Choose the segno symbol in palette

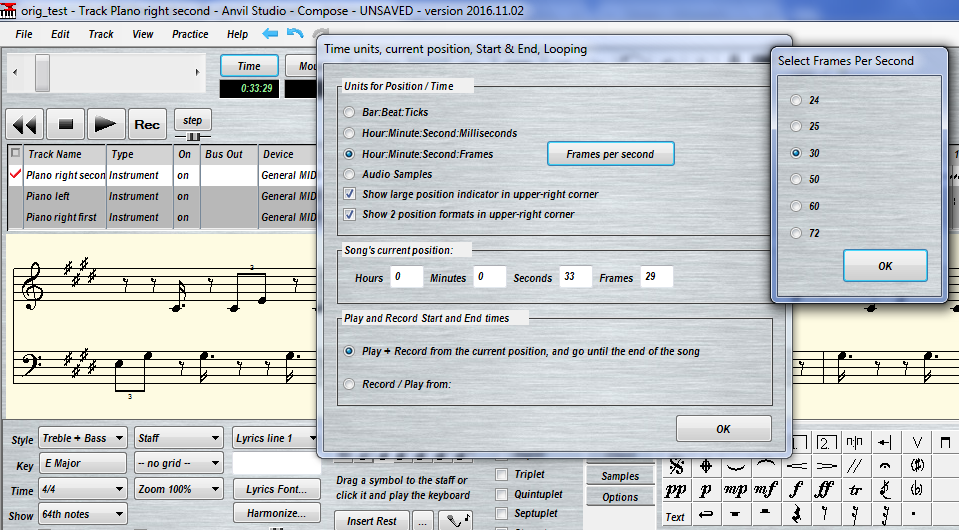coord(677,466)
